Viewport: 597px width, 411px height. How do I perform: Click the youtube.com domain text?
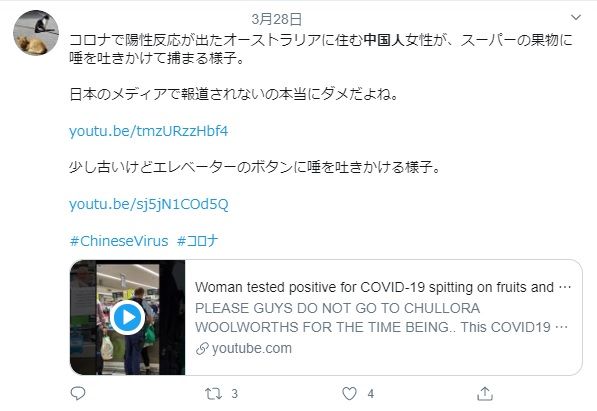[252, 349]
